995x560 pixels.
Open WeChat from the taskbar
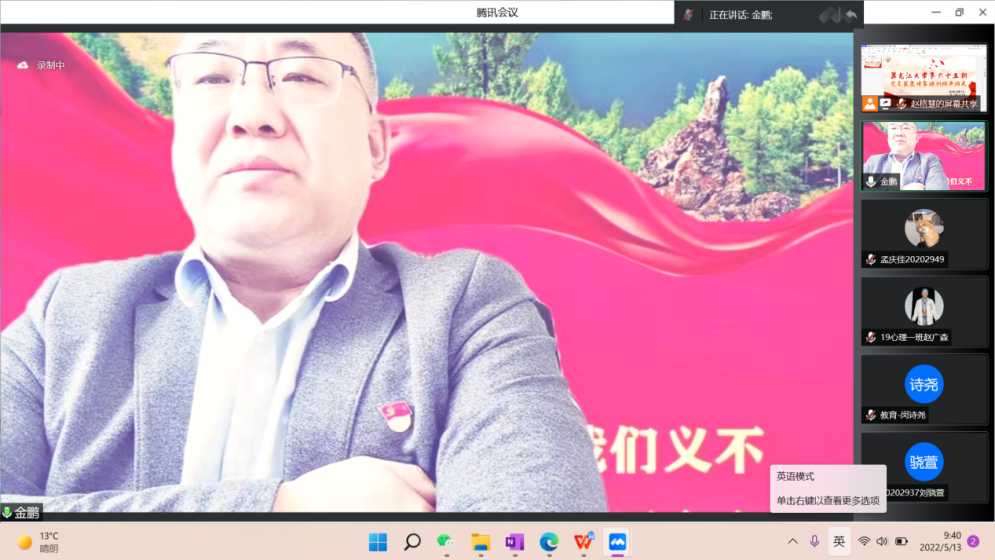(x=445, y=542)
